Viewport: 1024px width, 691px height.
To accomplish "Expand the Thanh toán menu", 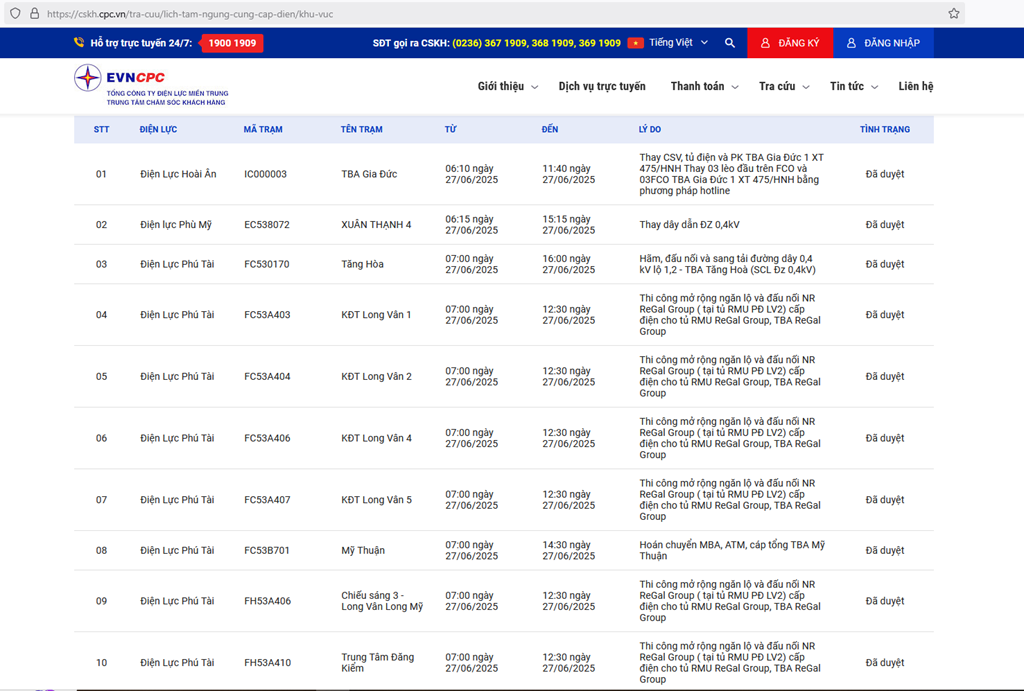I will point(704,86).
